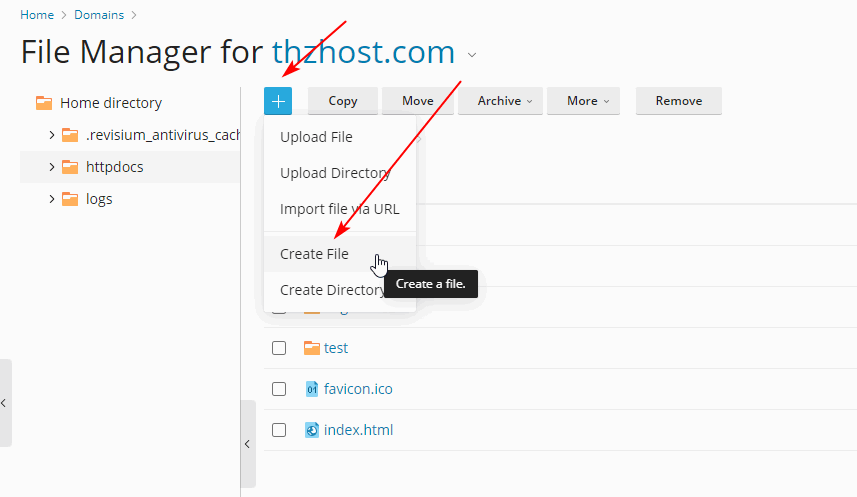Tick the checkbox for favicon.ico
Viewport: 857px width, 497px height.
coord(279,389)
